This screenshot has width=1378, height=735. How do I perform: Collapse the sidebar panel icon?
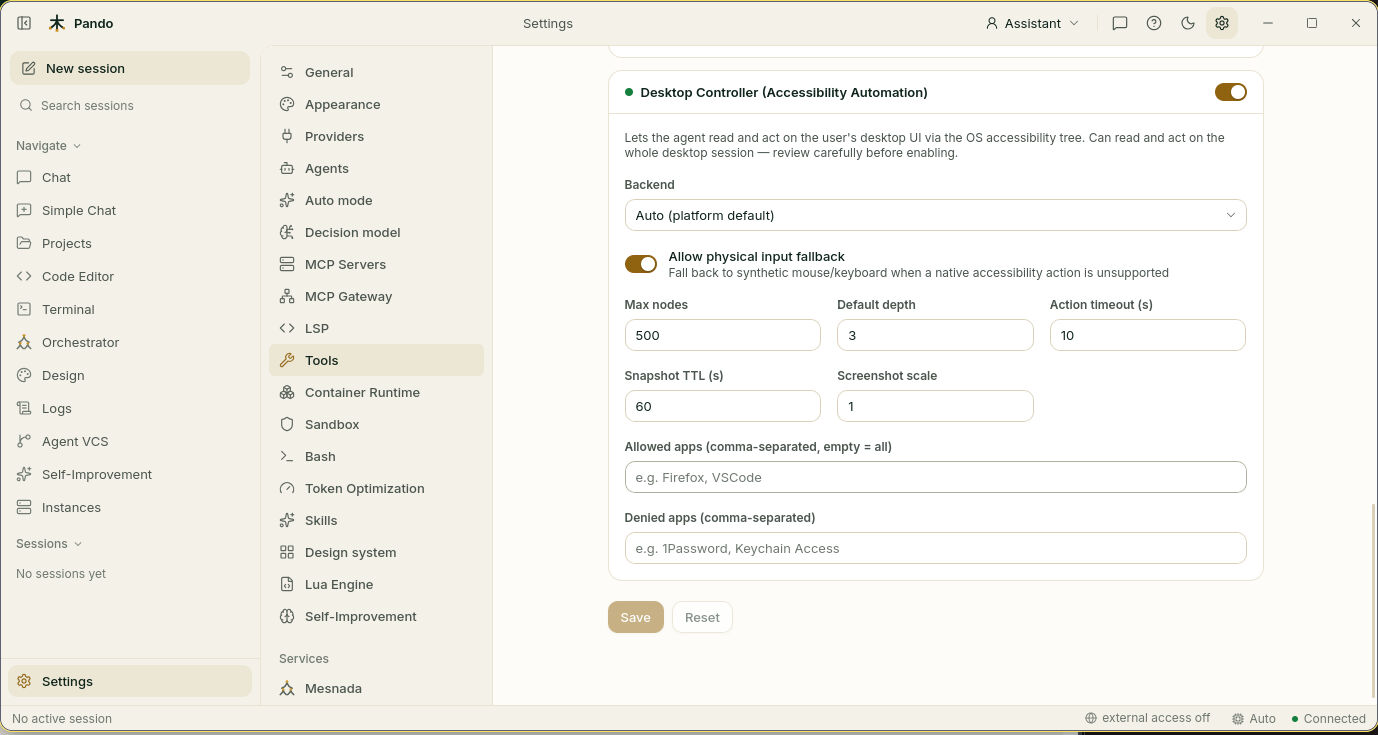(24, 23)
